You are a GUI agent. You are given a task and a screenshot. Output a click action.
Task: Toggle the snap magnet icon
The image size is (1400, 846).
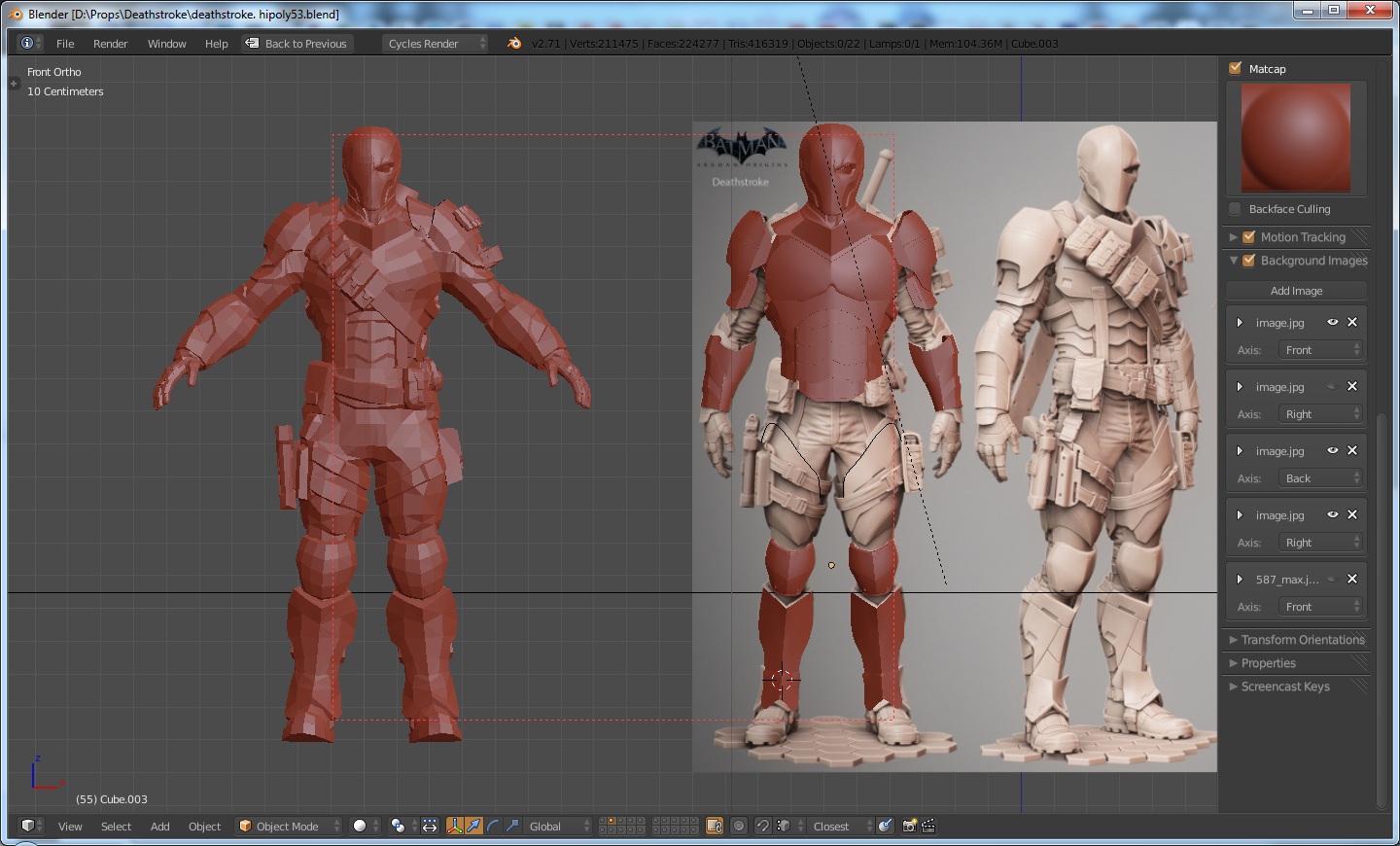click(763, 826)
